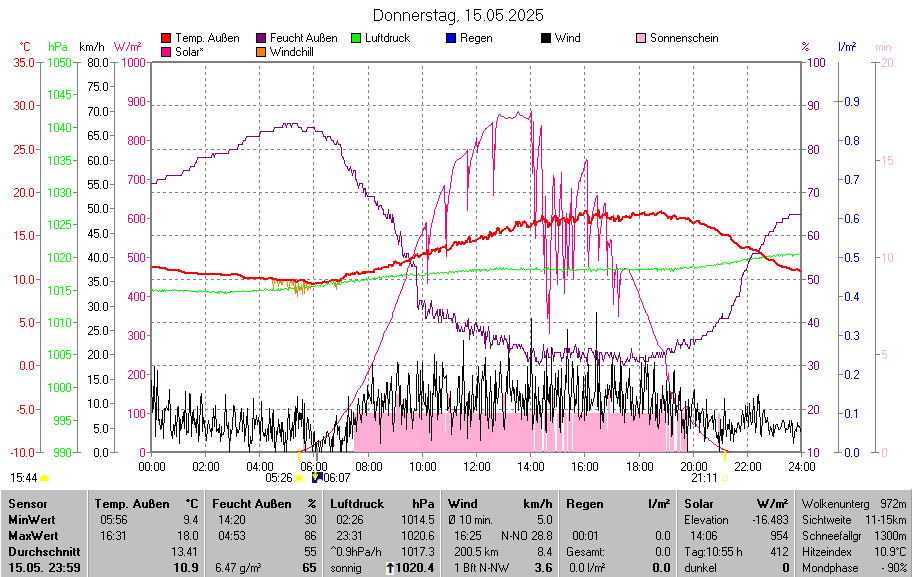Click the Sensor header in the table
The image size is (912, 577).
(27, 504)
